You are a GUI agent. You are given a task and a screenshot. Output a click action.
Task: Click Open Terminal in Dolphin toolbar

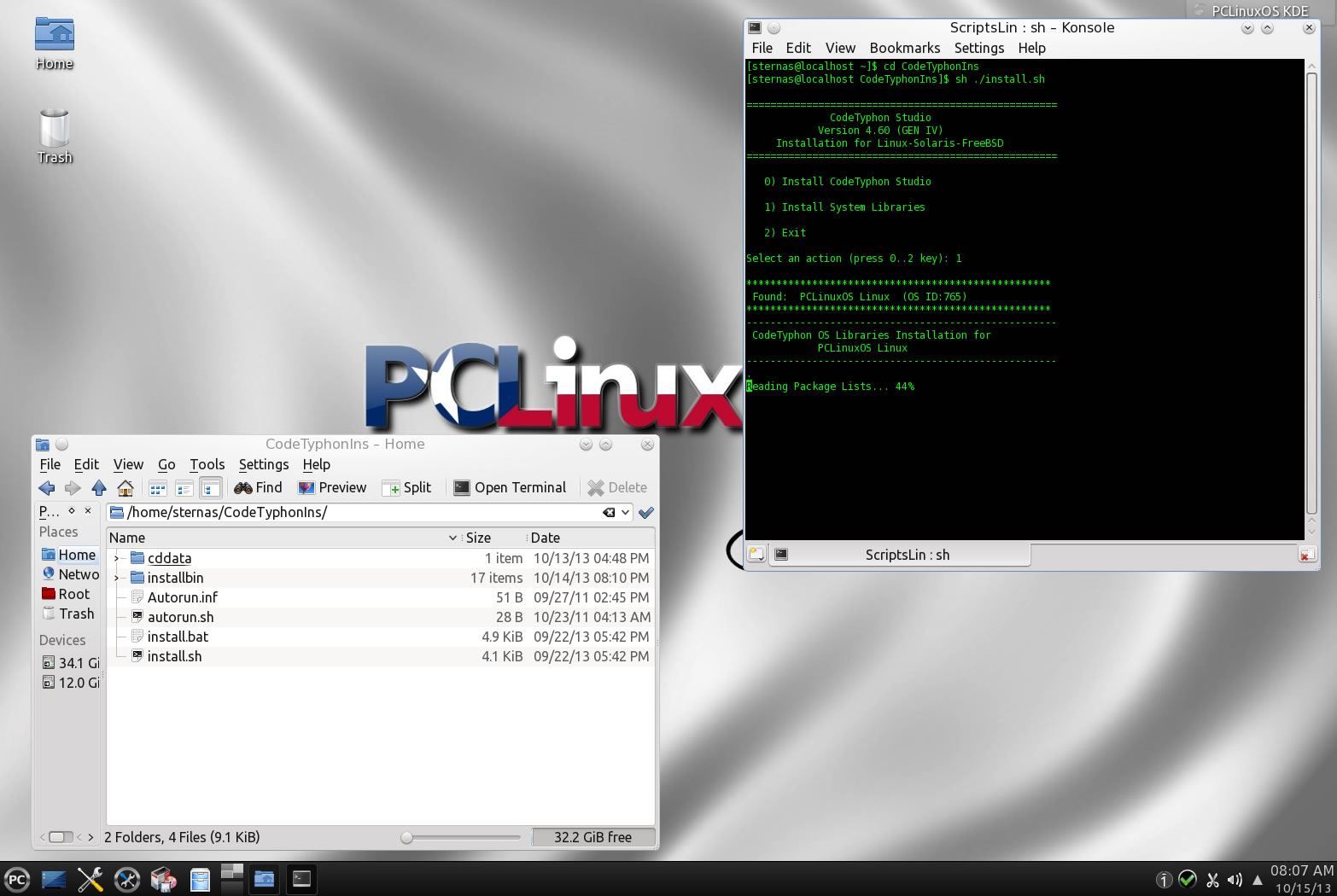click(510, 488)
